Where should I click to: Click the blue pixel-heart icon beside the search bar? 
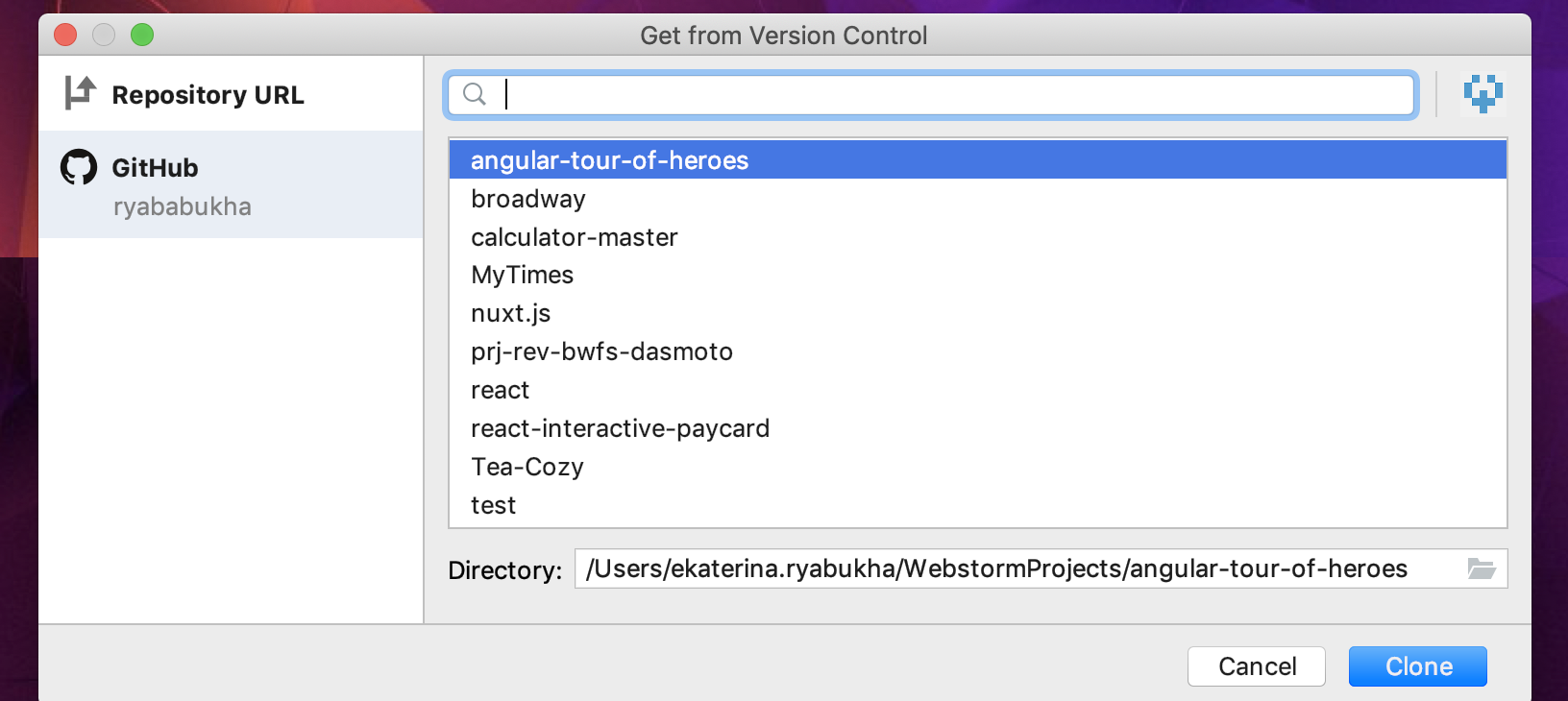(x=1482, y=93)
